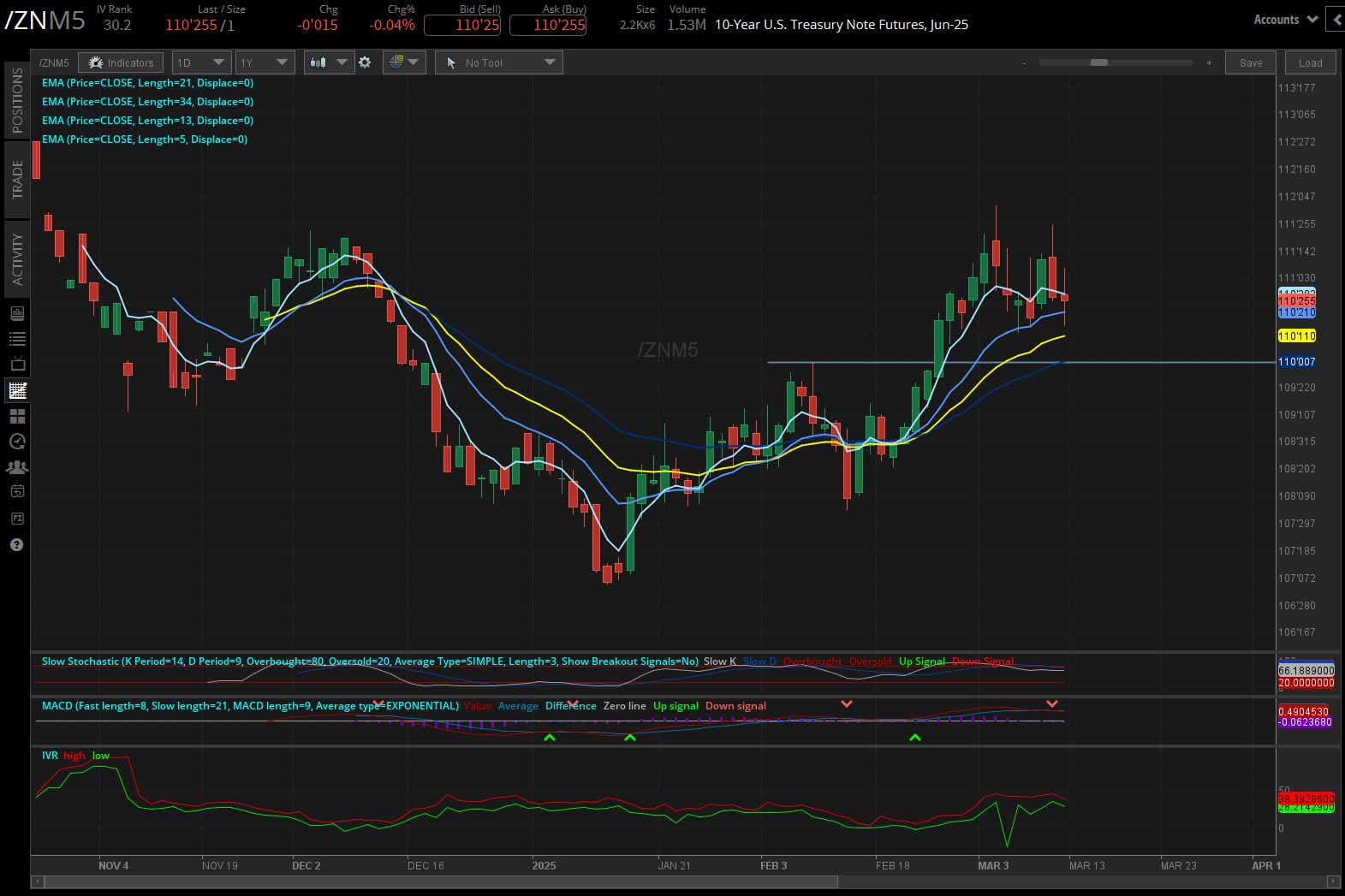Viewport: 1345px width, 896px height.
Task: Open the Indicators studies button
Action: (122, 62)
